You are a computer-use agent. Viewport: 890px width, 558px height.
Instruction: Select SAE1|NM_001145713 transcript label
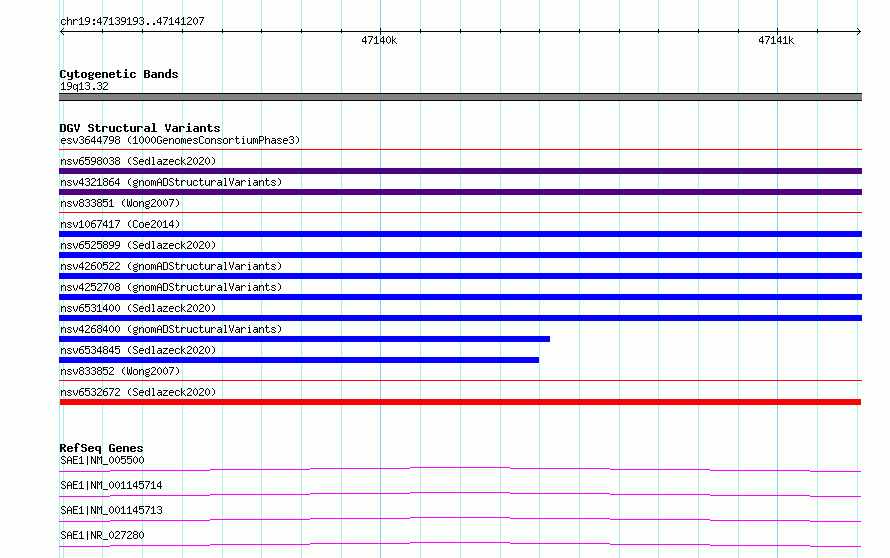click(x=111, y=510)
